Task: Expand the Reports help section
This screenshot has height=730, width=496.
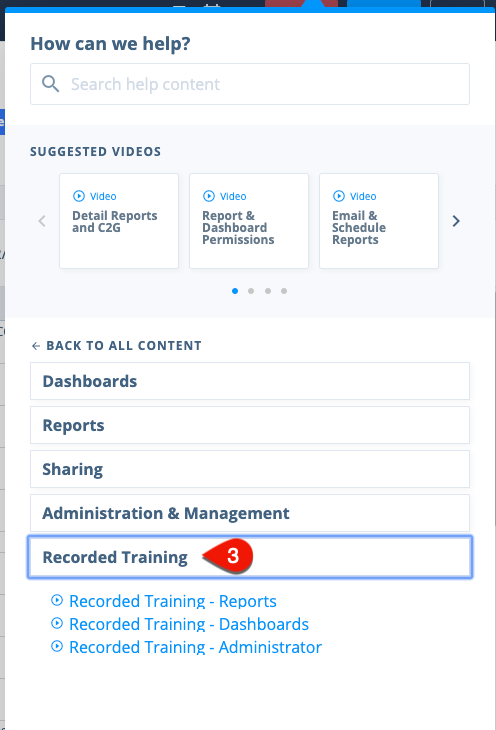Action: [x=250, y=425]
